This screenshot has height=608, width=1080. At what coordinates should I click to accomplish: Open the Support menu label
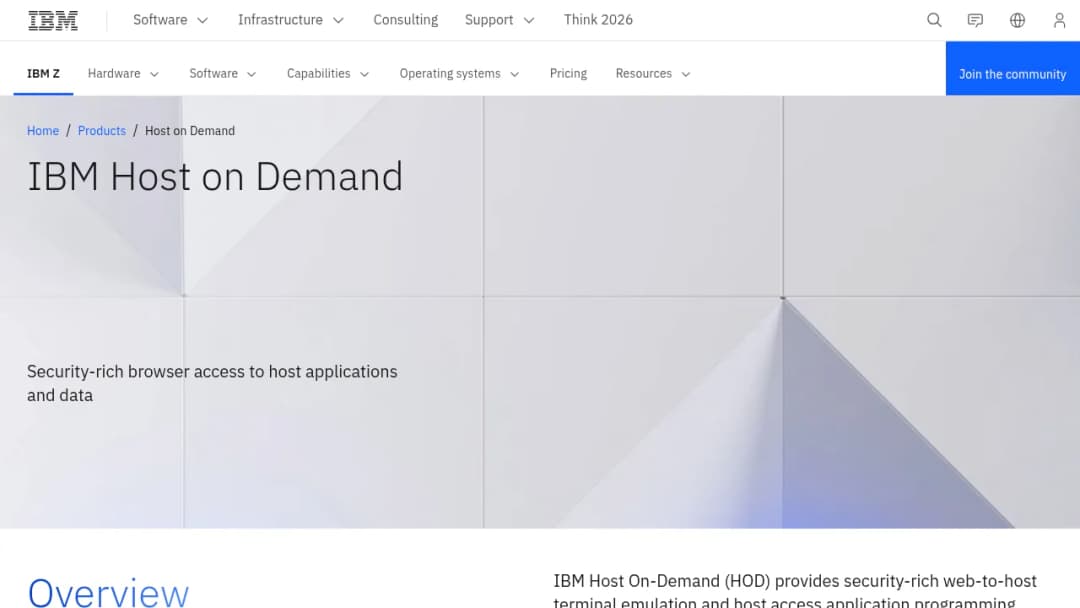489,20
